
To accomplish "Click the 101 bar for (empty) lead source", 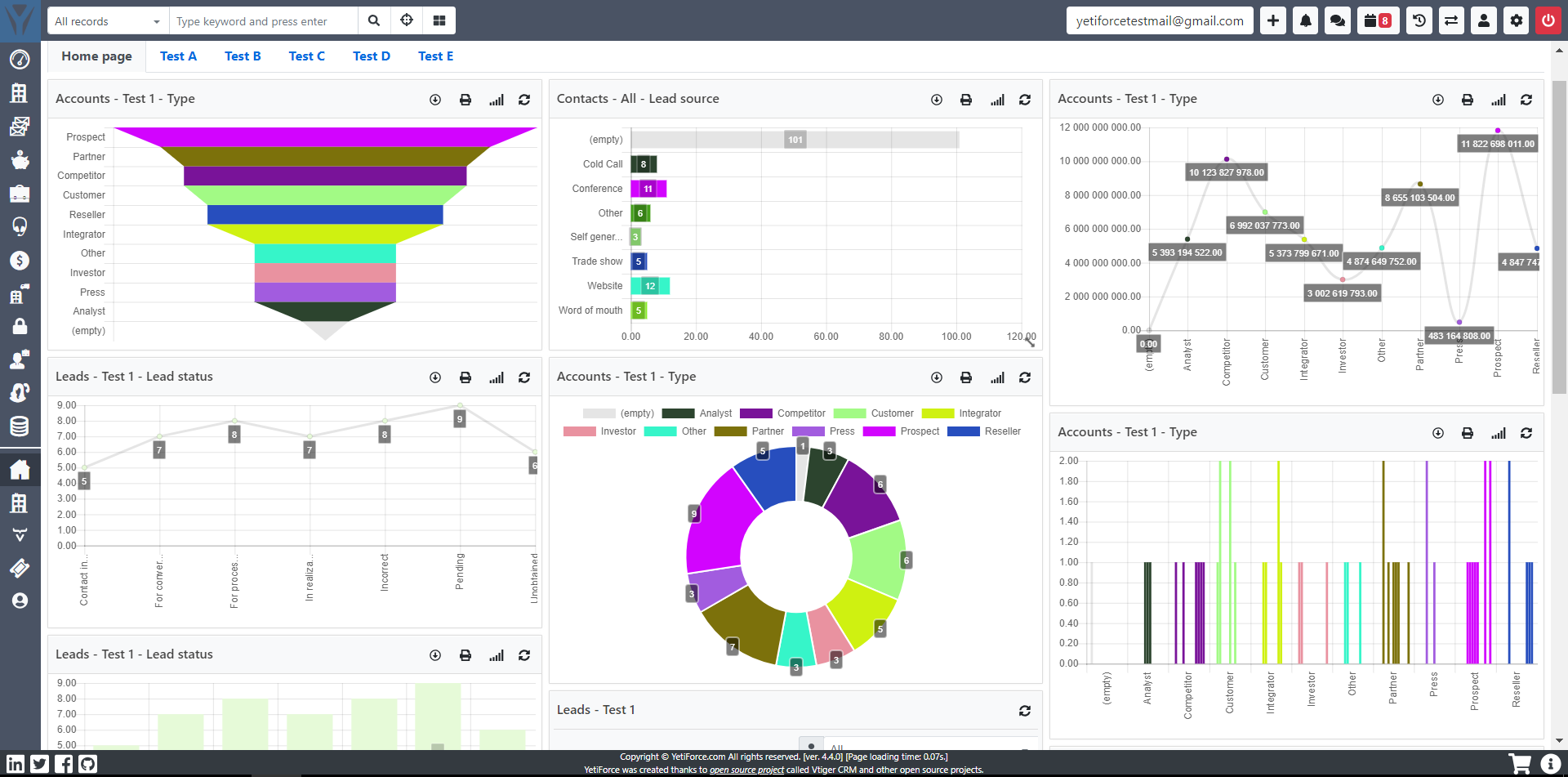I will (795, 140).
